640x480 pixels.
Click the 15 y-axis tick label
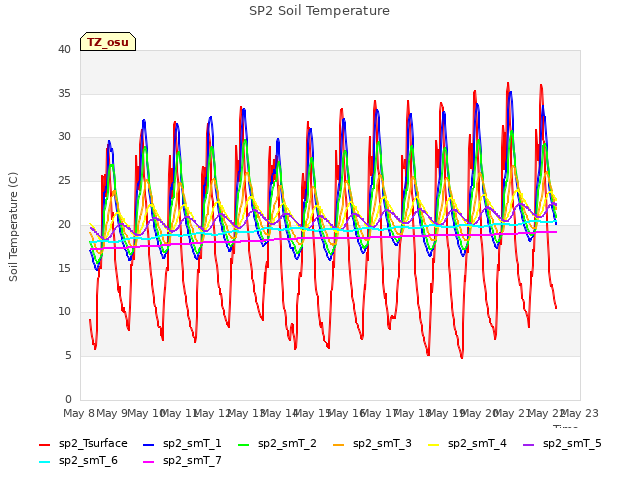click(x=64, y=268)
